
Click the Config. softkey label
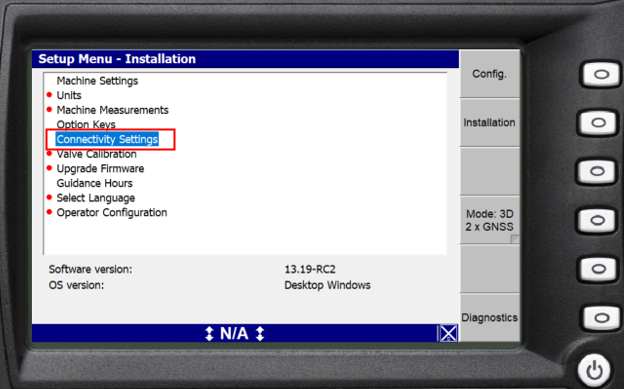click(x=489, y=74)
